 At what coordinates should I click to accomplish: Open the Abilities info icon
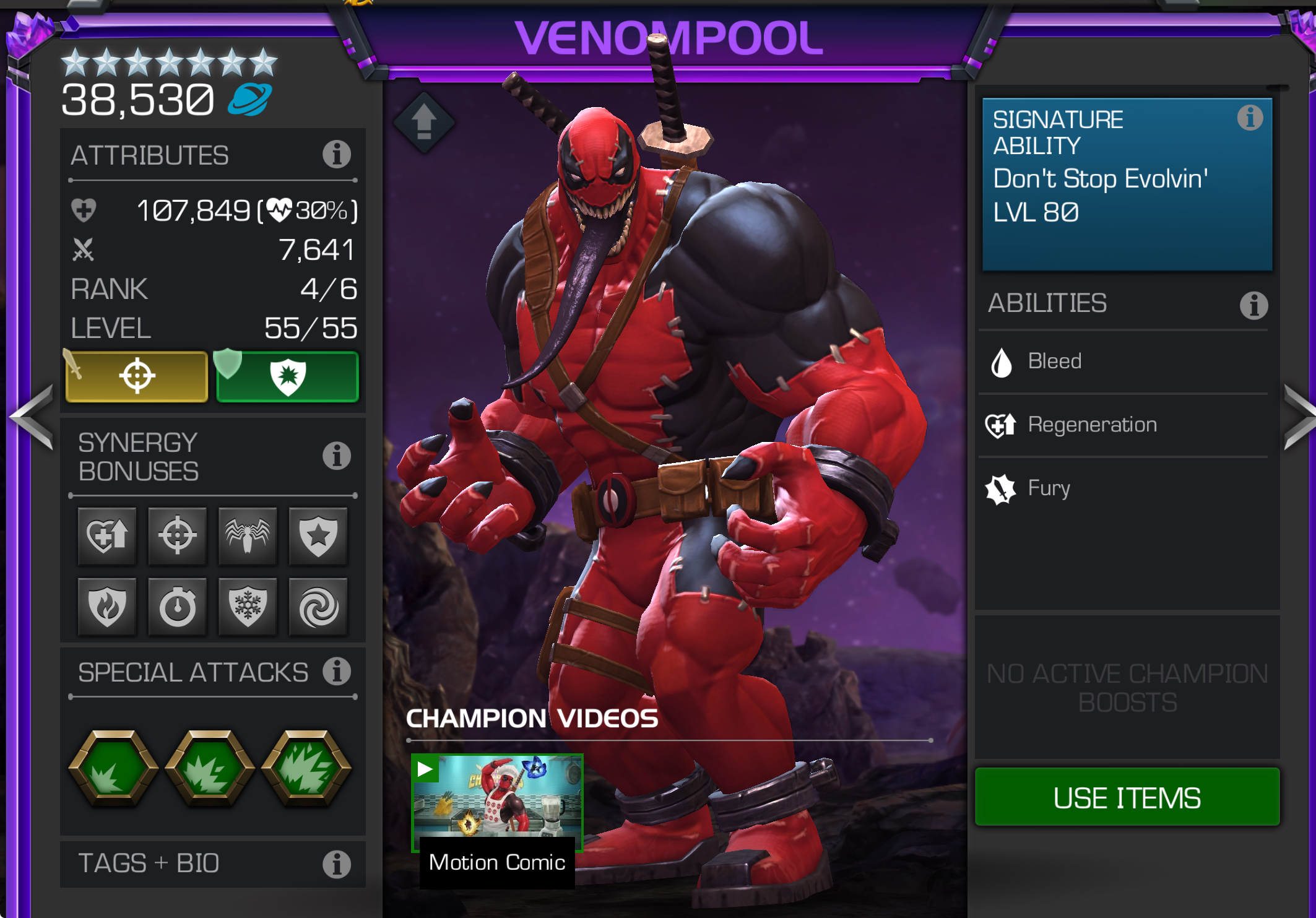(1253, 305)
